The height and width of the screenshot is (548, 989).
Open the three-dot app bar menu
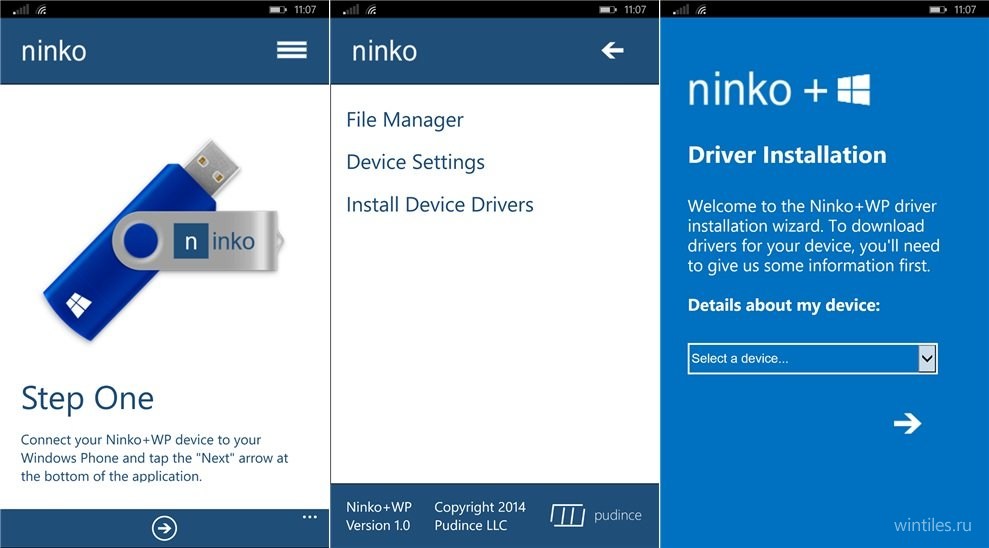[x=309, y=517]
